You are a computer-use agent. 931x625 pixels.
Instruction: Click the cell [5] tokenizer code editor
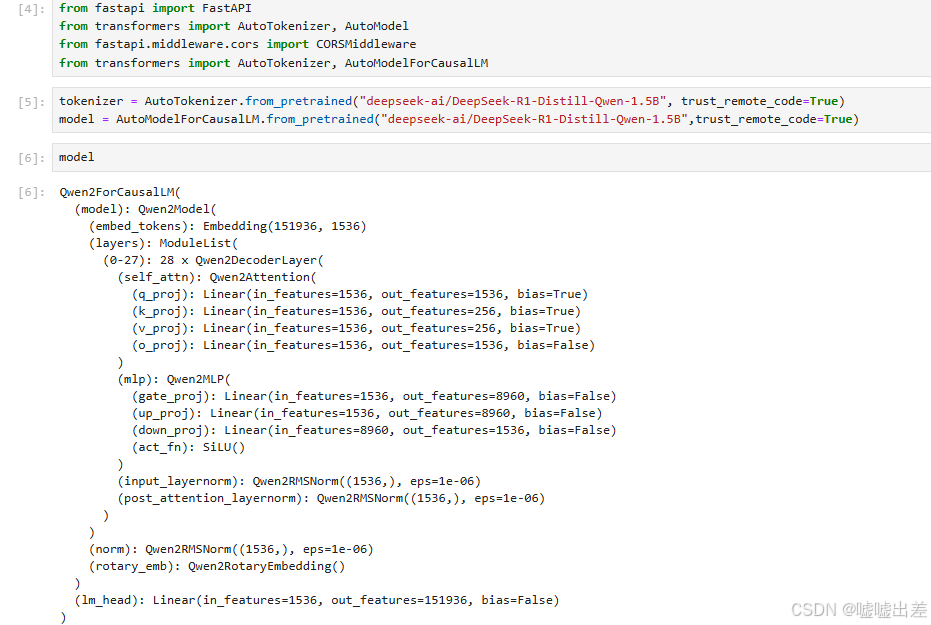pyautogui.click(x=492, y=110)
